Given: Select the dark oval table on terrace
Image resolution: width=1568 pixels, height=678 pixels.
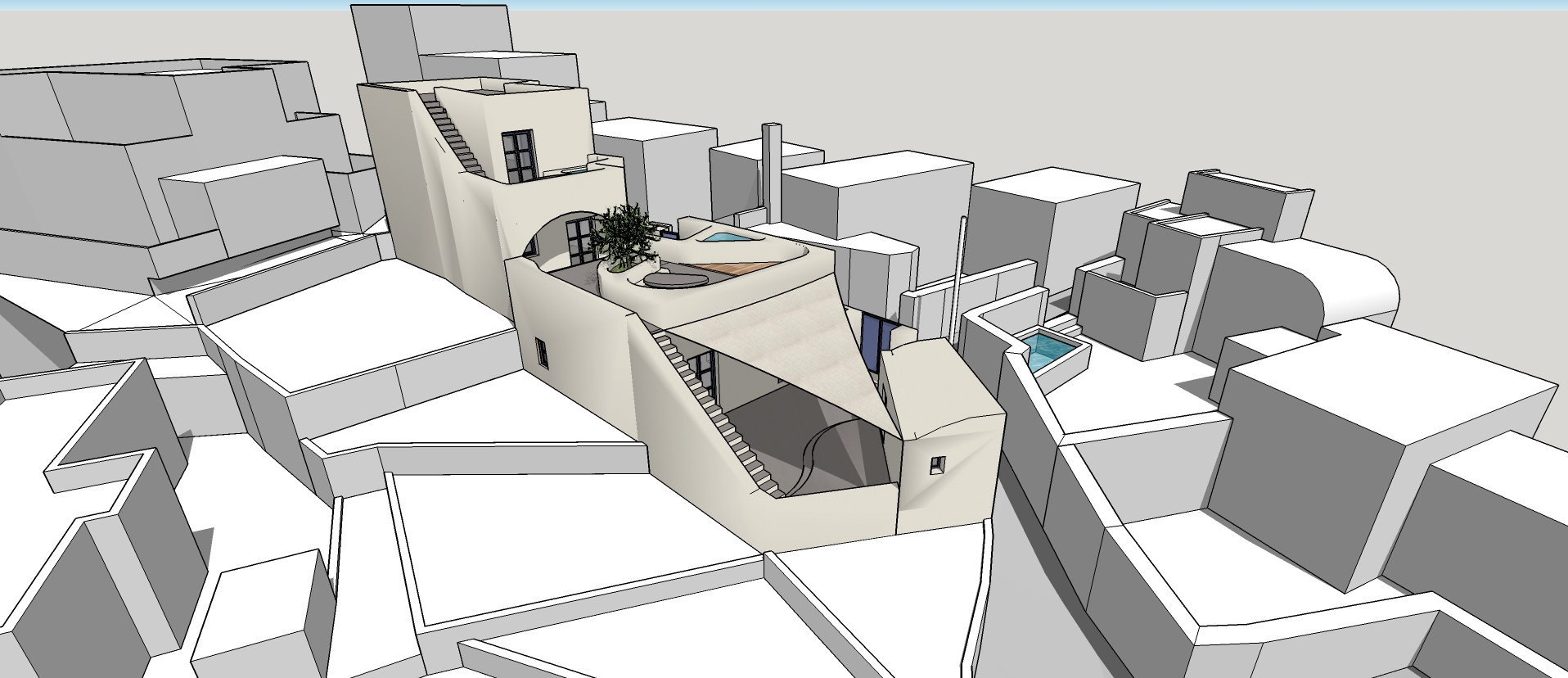Looking at the screenshot, I should 674,280.
